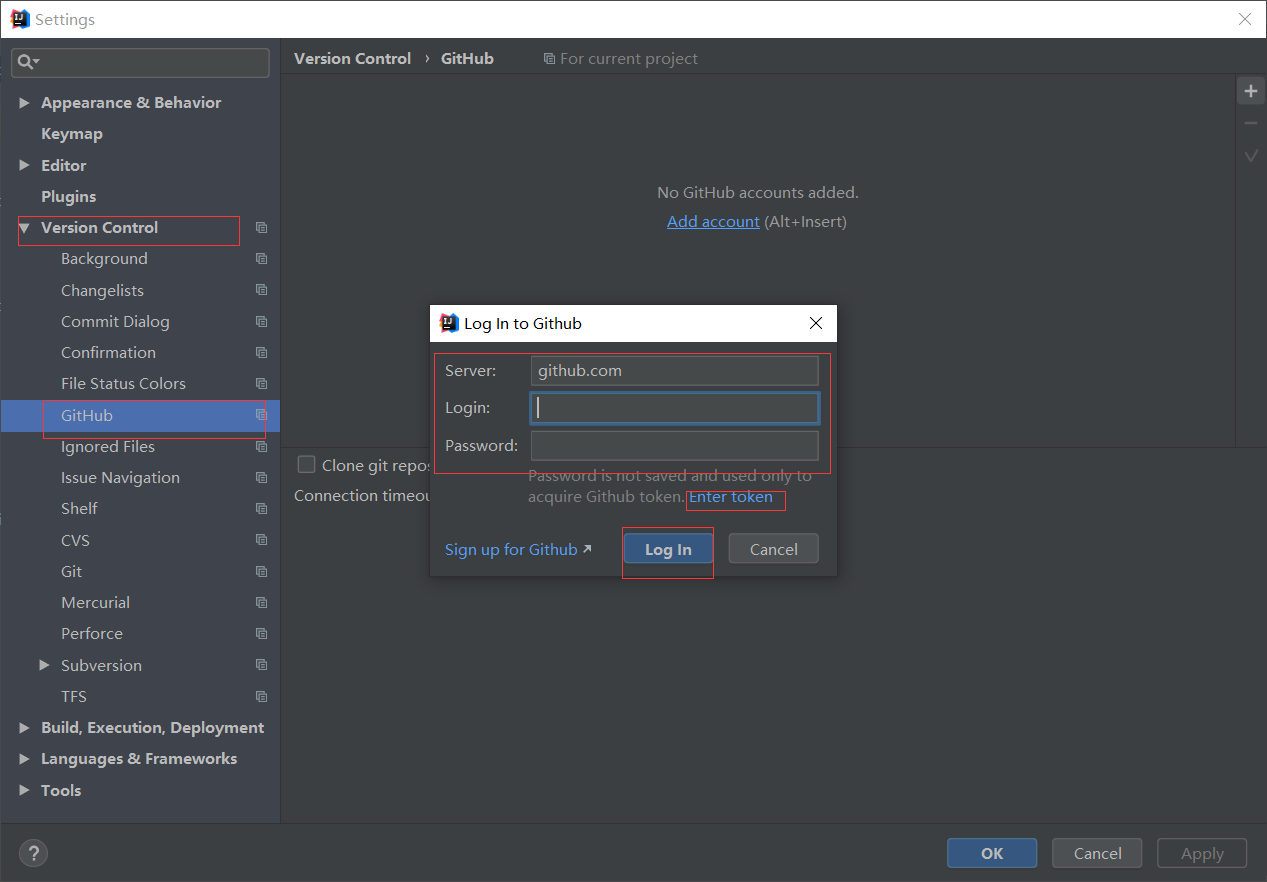This screenshot has height=882, width=1267.
Task: Click the Server field showing github.com
Action: click(x=675, y=371)
